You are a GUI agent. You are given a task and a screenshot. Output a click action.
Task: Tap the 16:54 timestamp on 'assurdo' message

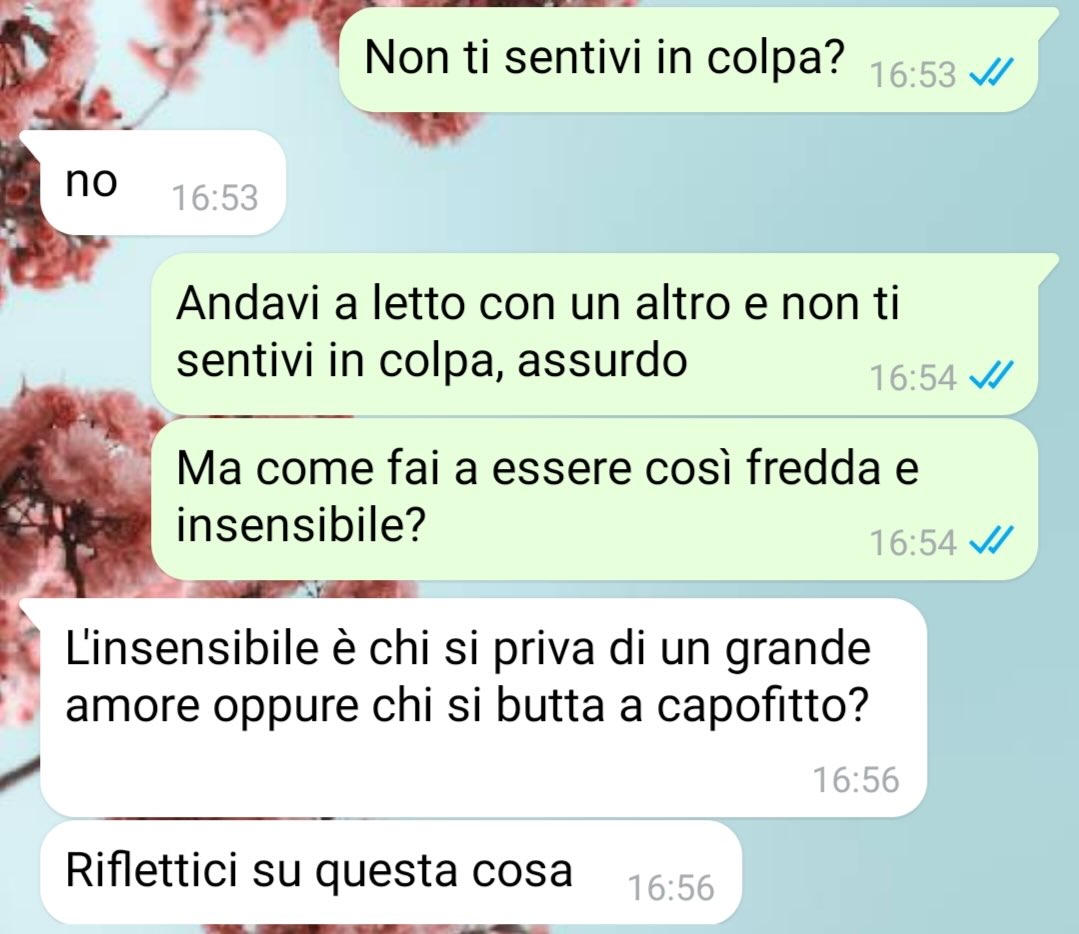point(913,378)
